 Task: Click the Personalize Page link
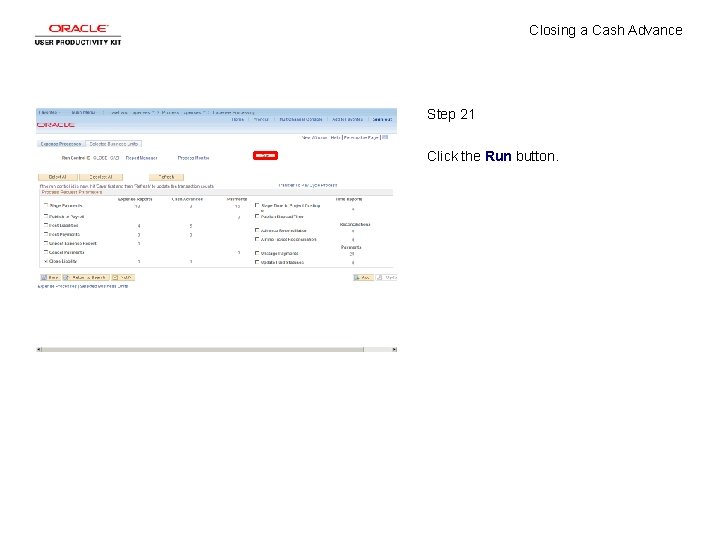coord(361,137)
